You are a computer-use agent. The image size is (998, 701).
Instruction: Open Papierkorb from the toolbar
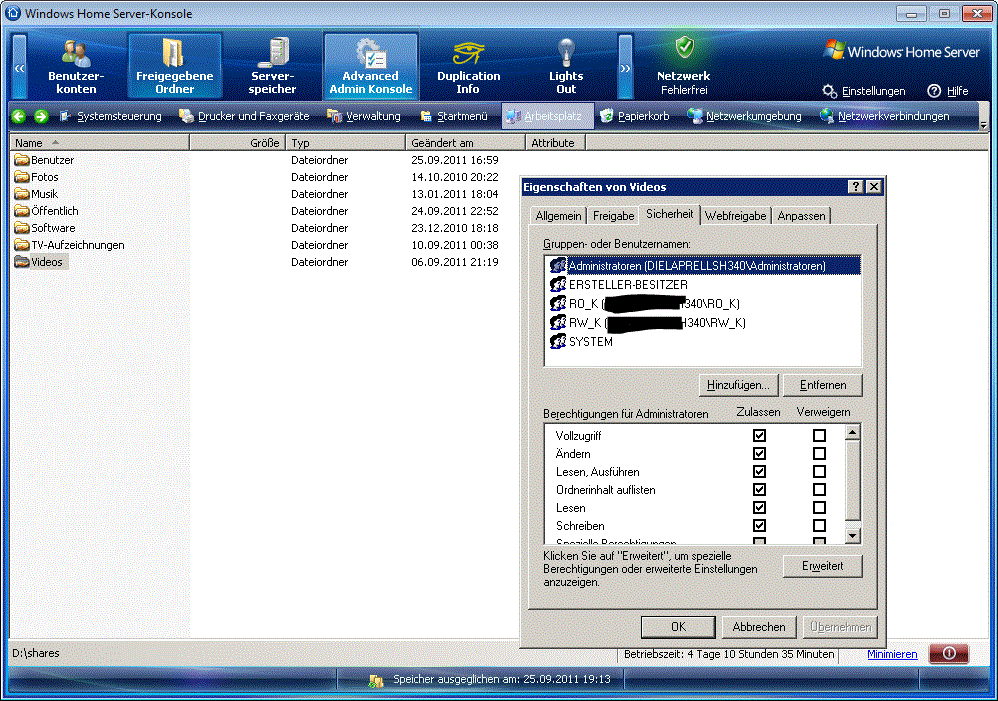coord(635,116)
